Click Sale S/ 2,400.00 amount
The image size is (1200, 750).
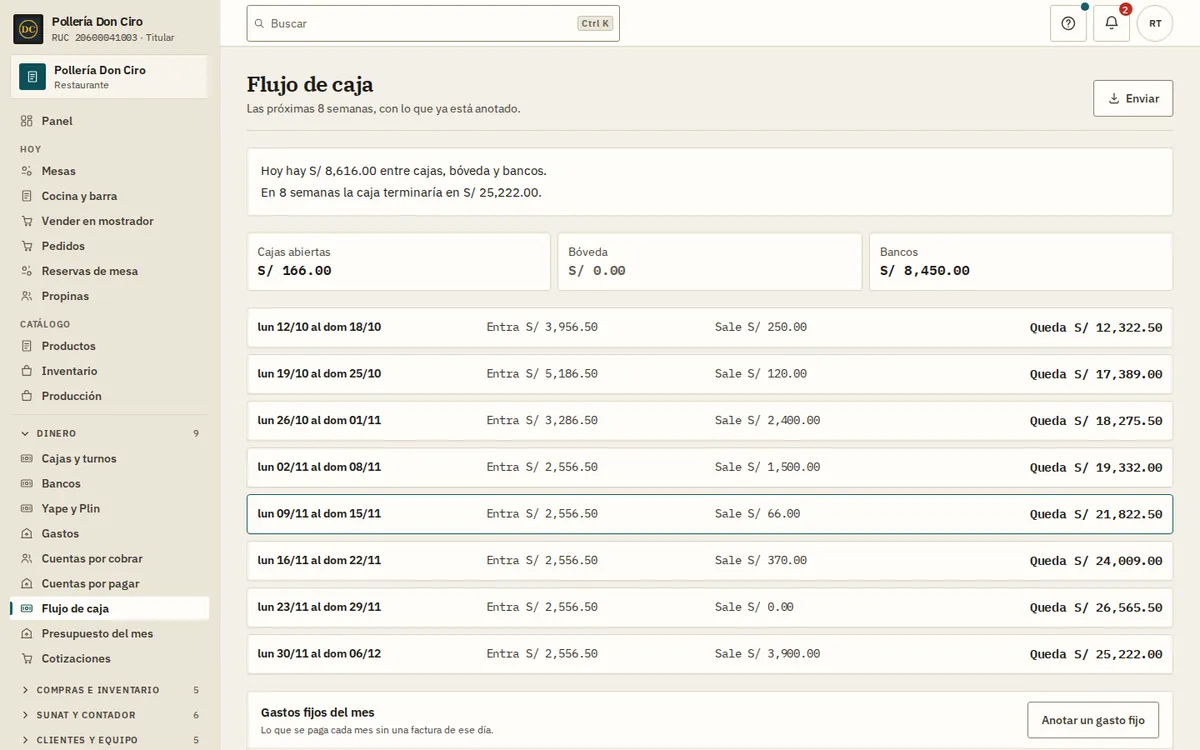click(767, 421)
